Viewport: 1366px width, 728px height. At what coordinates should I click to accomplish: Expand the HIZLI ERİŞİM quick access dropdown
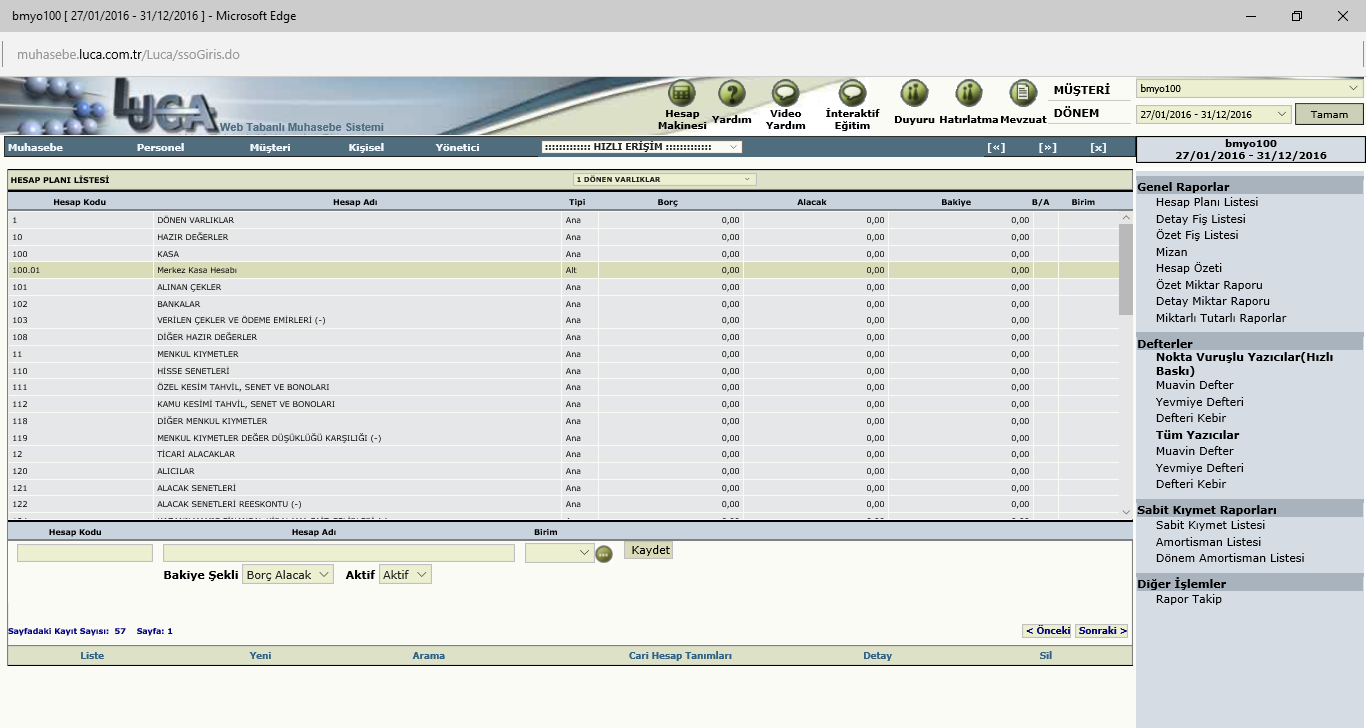(x=641, y=147)
